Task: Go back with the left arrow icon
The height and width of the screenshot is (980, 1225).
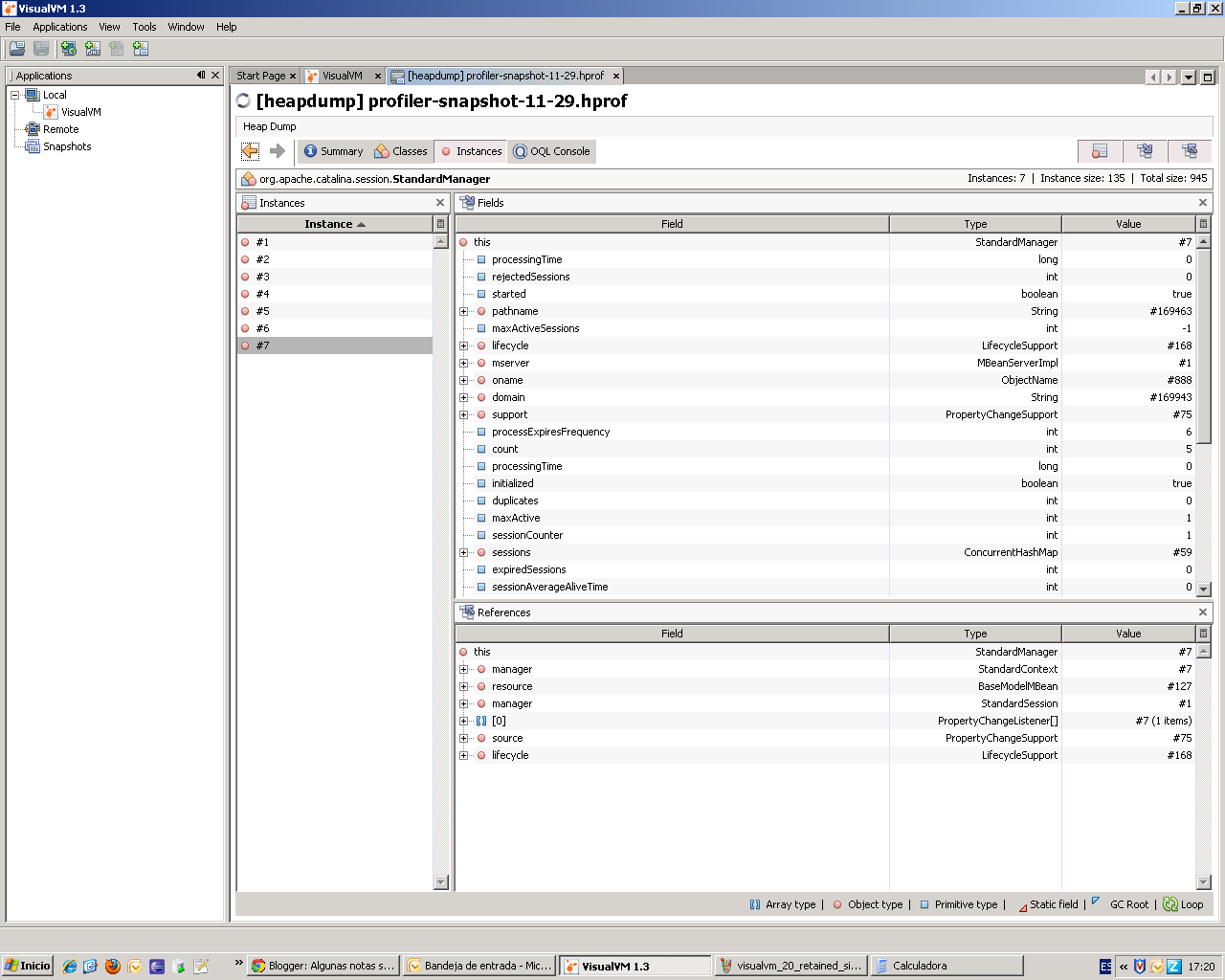Action: [x=251, y=151]
